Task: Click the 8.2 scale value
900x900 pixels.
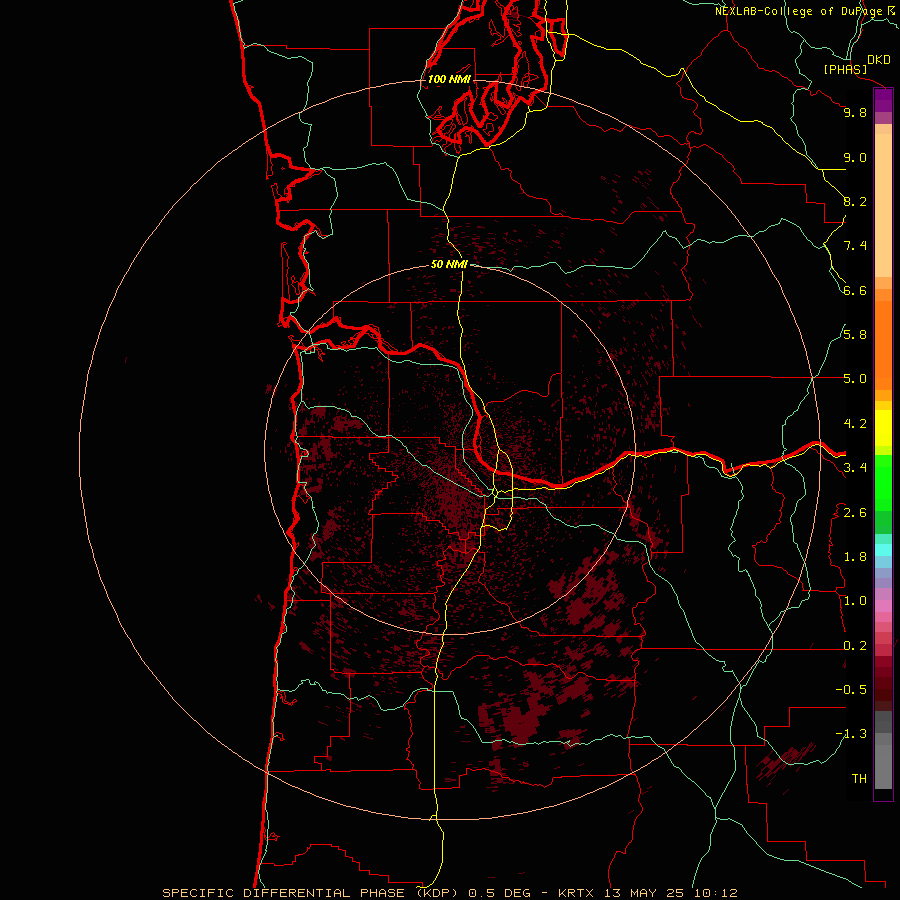Action: pyautogui.click(x=855, y=201)
